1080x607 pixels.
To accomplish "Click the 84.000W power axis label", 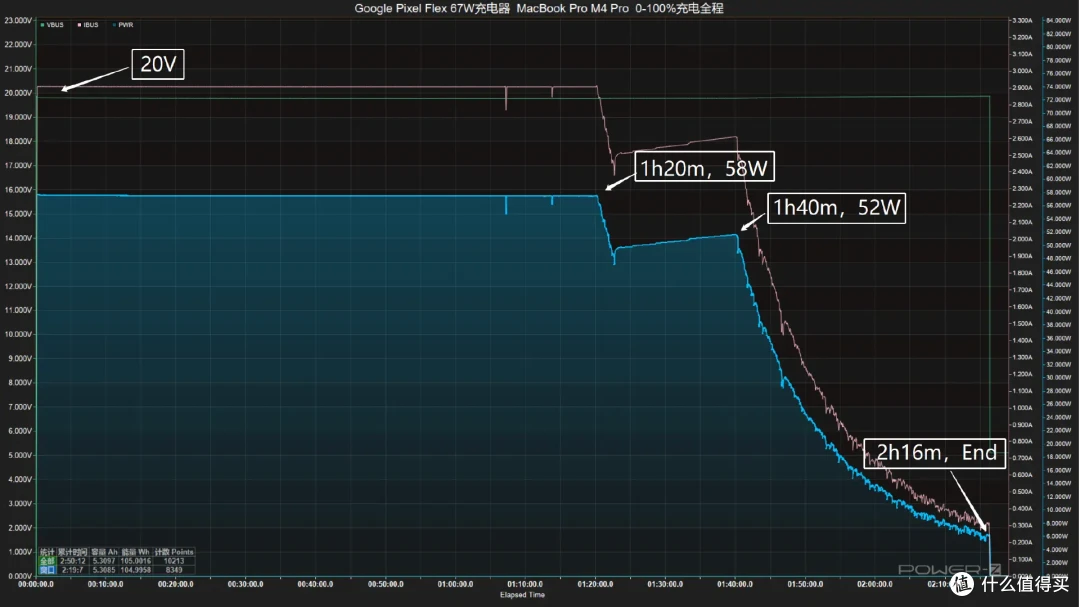I will [x=1059, y=21].
